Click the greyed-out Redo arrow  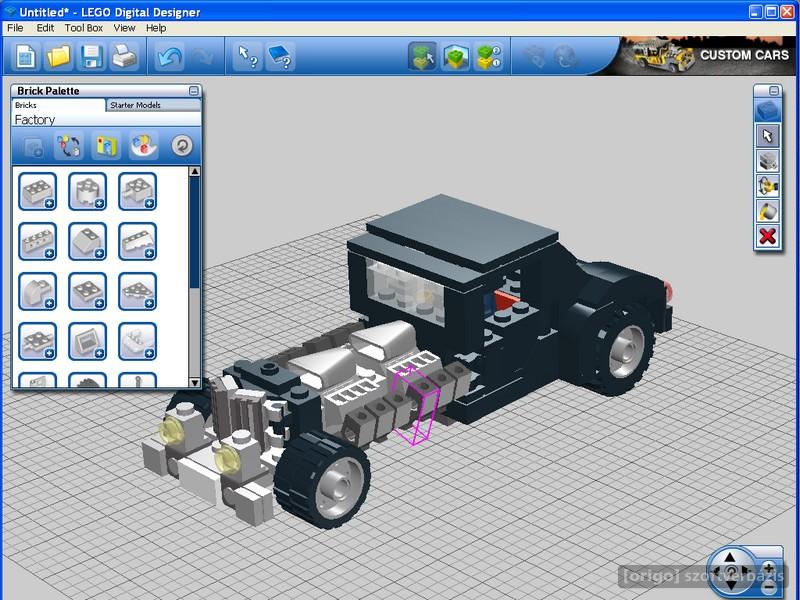coord(202,56)
